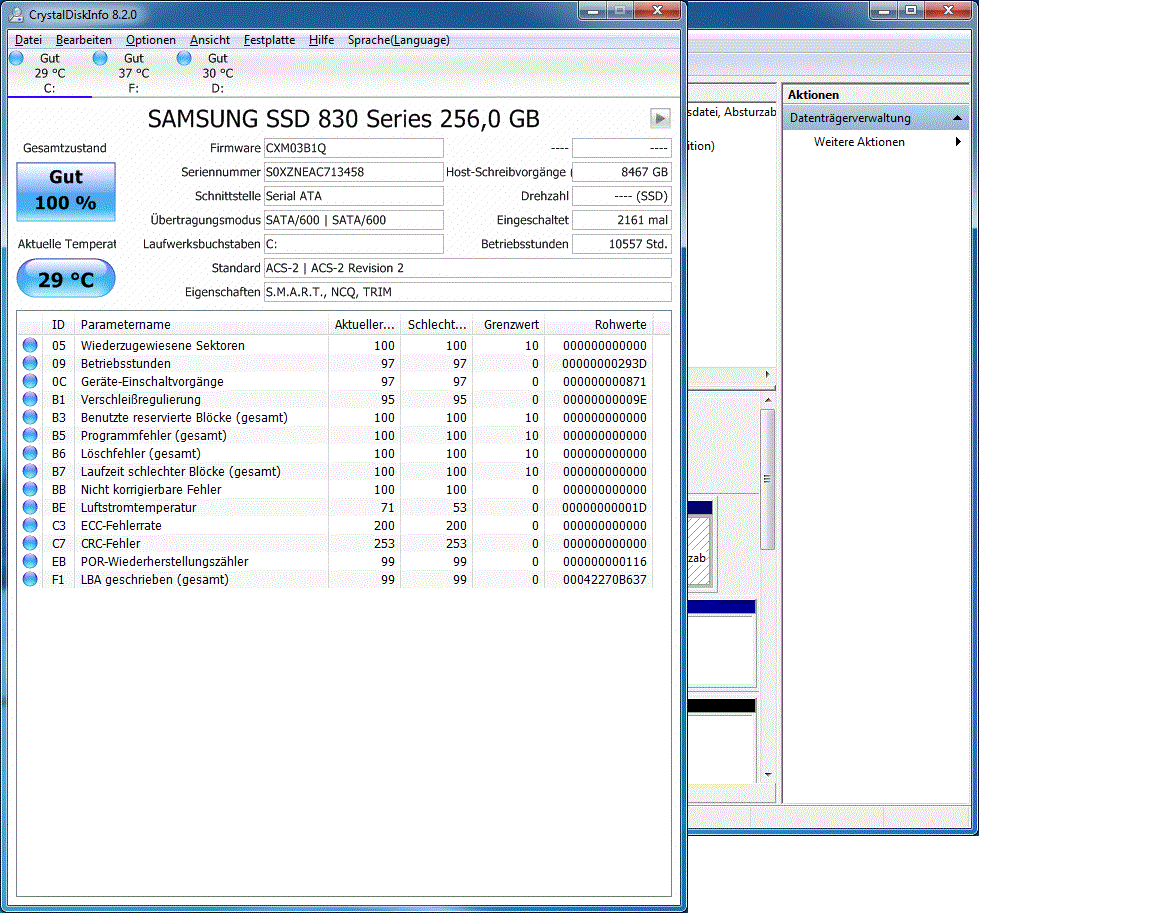Click status icon for Wiederzugewiesene Sektoren row
Image resolution: width=1152 pixels, height=913 pixels.
coord(30,345)
